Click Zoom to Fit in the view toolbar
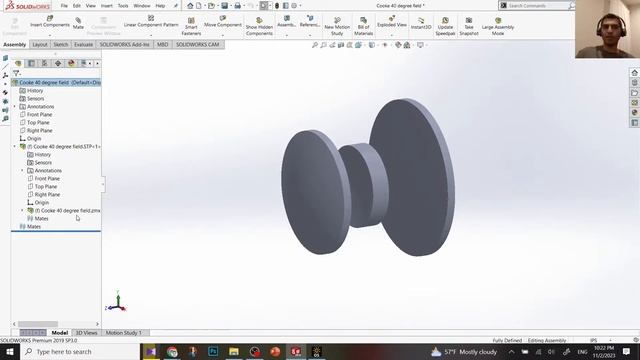This screenshot has width=640, height=360. pos(315,45)
